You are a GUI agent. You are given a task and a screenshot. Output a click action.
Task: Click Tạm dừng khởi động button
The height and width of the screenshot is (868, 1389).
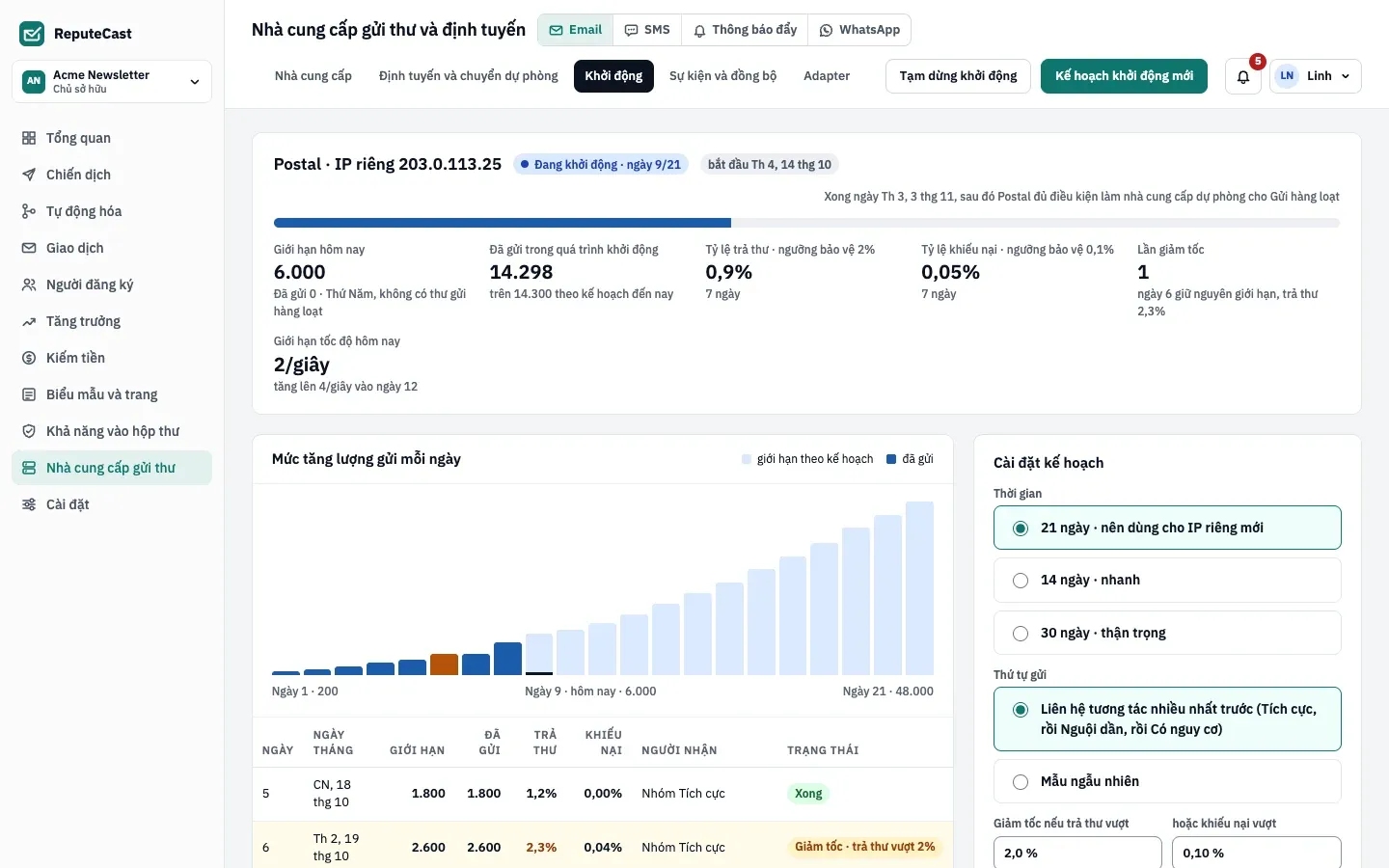pyautogui.click(x=958, y=76)
